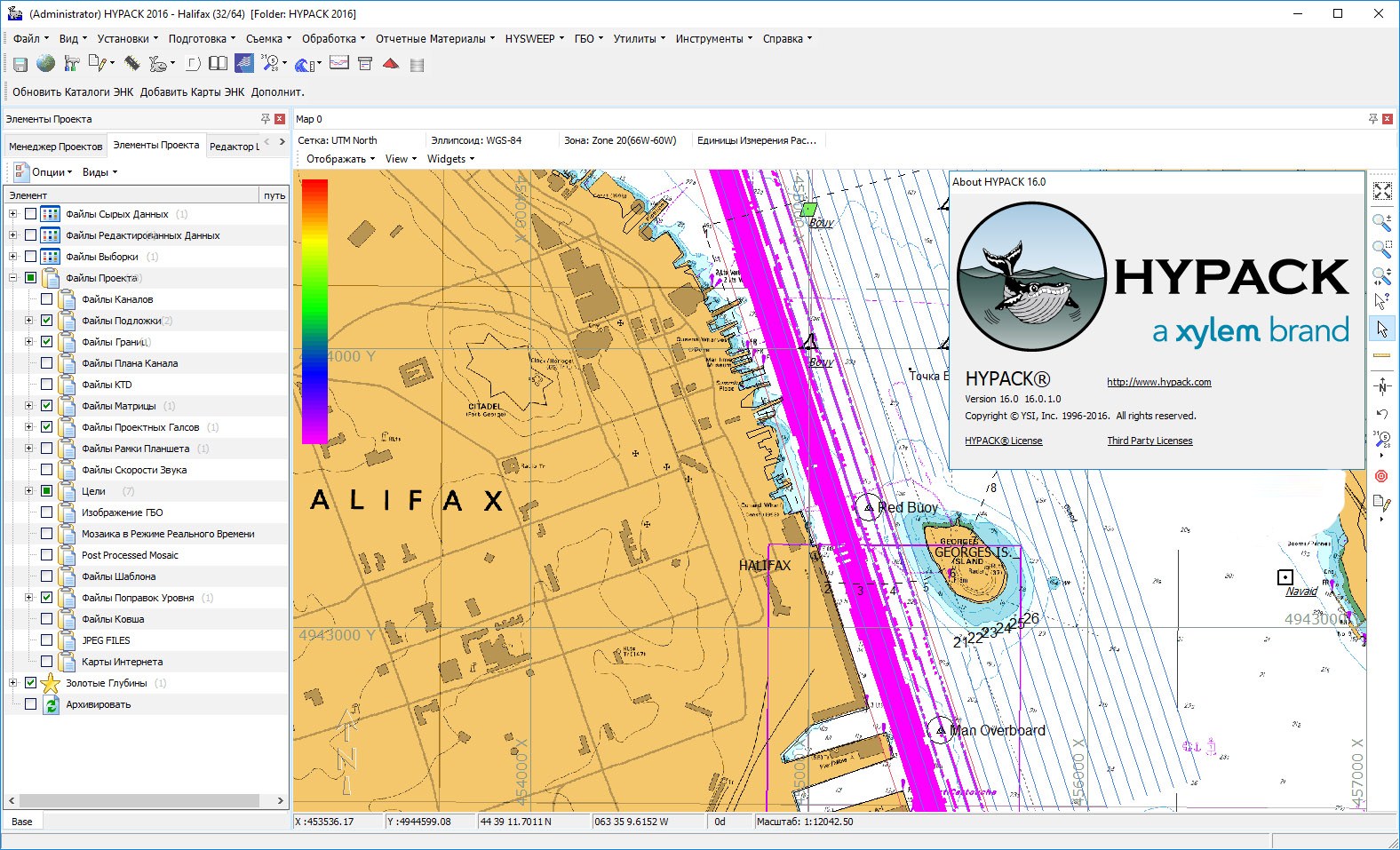Expand the Золотые Глубины tree node

12,683
